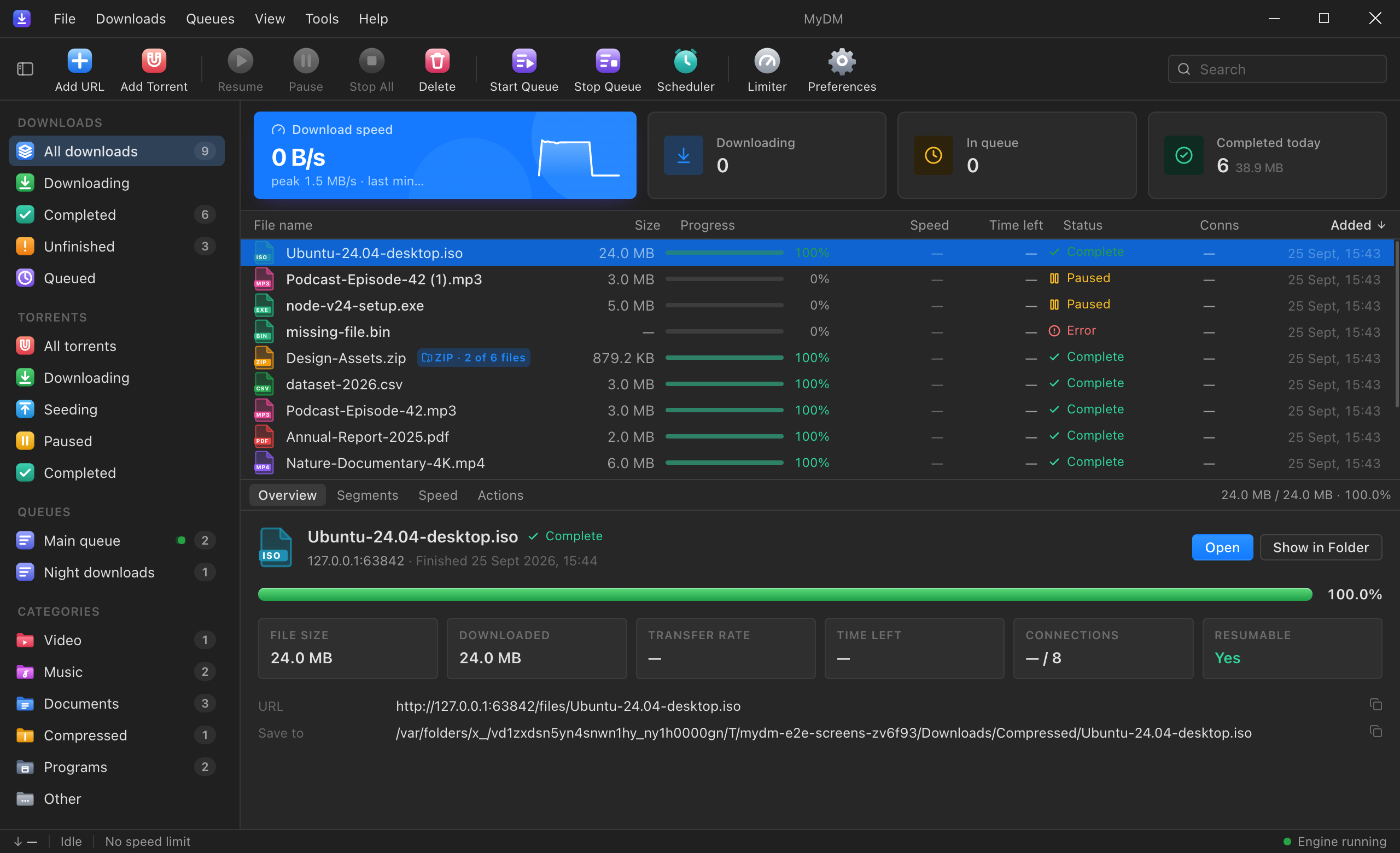Select Seeding in the Torrents sidebar
Screen dimensions: 1400x853
tap(116, 410)
